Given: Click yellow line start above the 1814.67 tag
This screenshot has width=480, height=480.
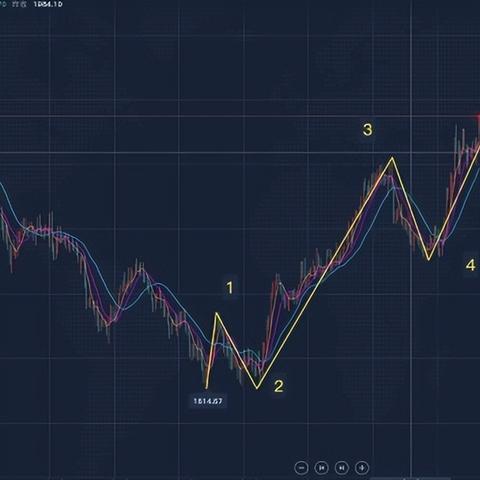Looking at the screenshot, I should 207,387.
